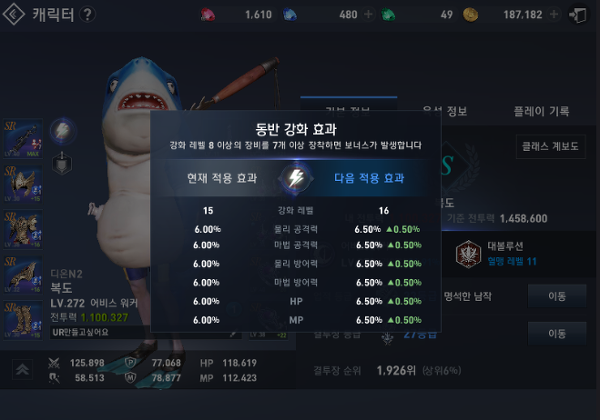Select the SR helmet equipment slot
Viewport: 600px width, 420px height.
pos(23,184)
